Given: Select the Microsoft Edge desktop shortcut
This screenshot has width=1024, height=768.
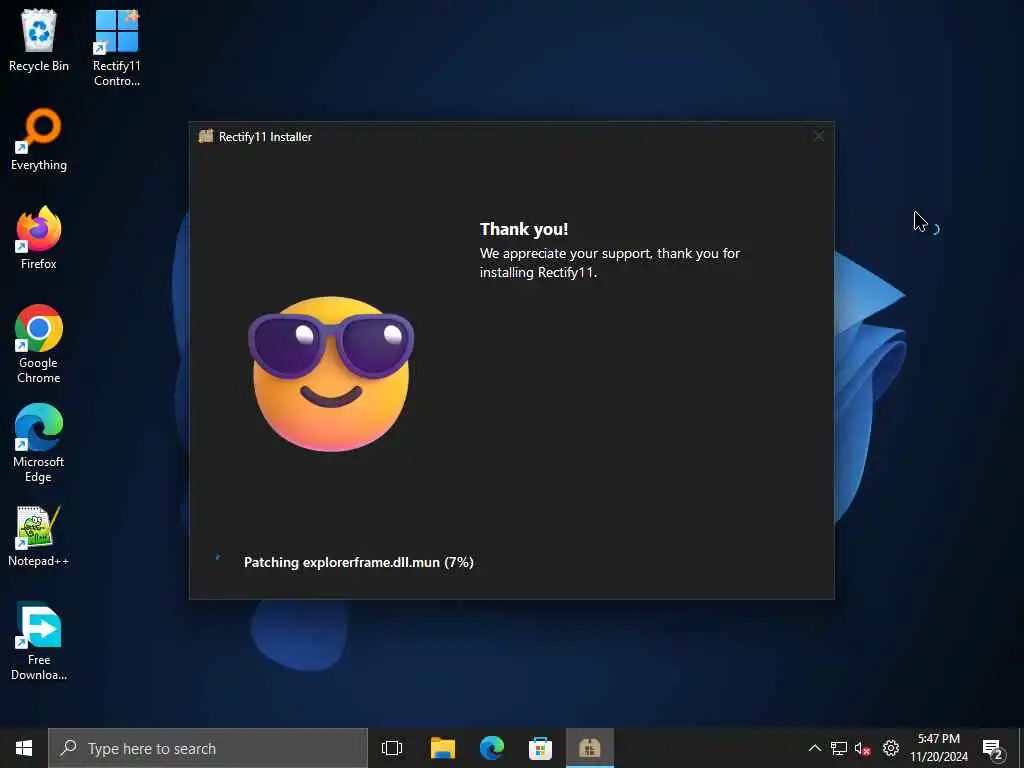Looking at the screenshot, I should tap(39, 443).
